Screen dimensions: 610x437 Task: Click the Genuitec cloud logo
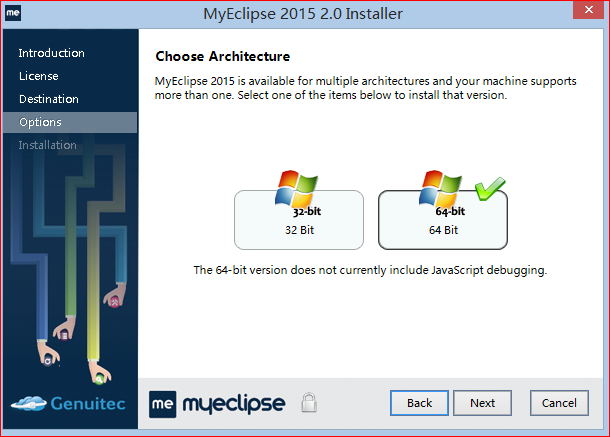pos(28,404)
